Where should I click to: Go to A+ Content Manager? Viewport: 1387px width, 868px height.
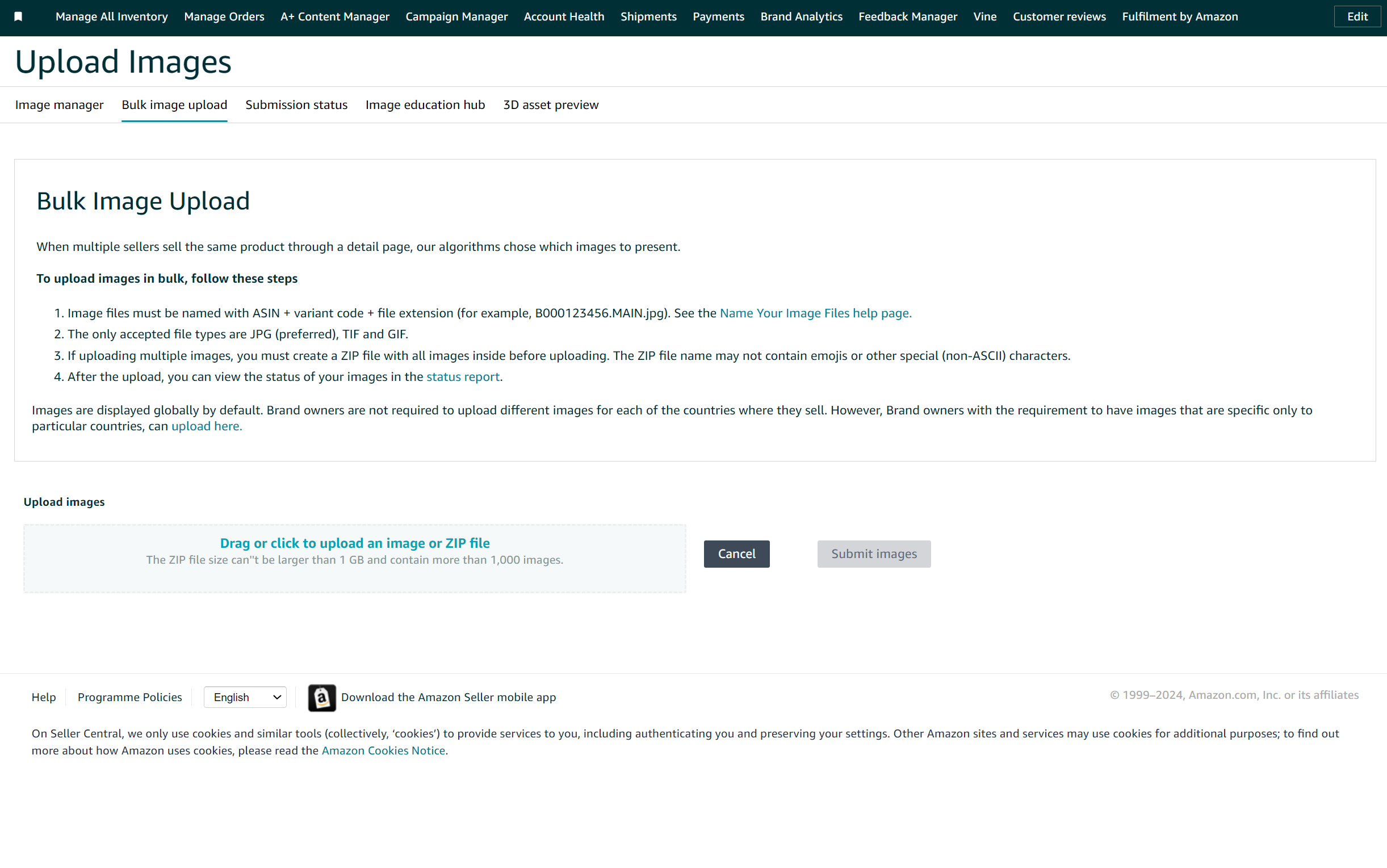(335, 16)
